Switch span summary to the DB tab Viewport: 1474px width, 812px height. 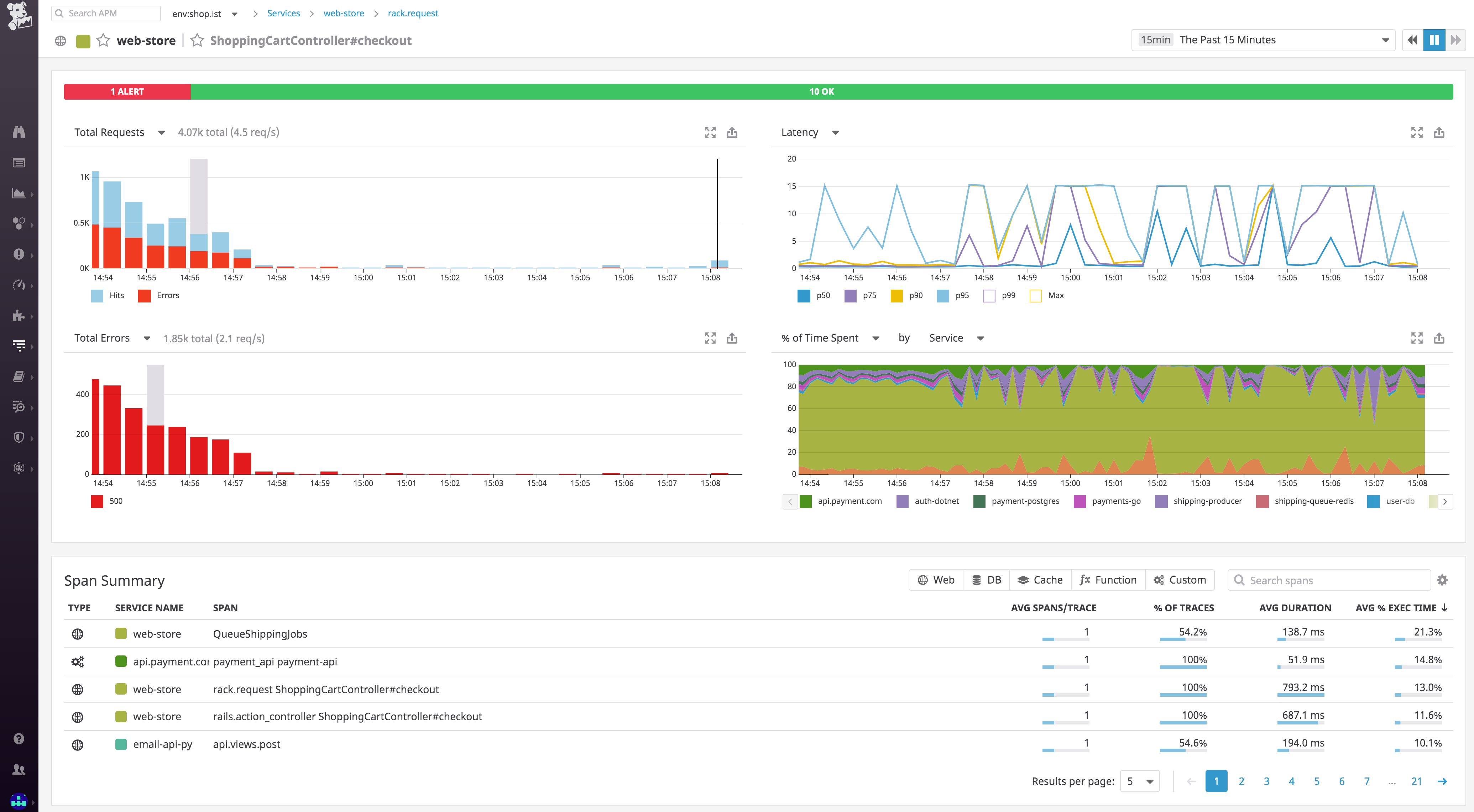[987, 579]
